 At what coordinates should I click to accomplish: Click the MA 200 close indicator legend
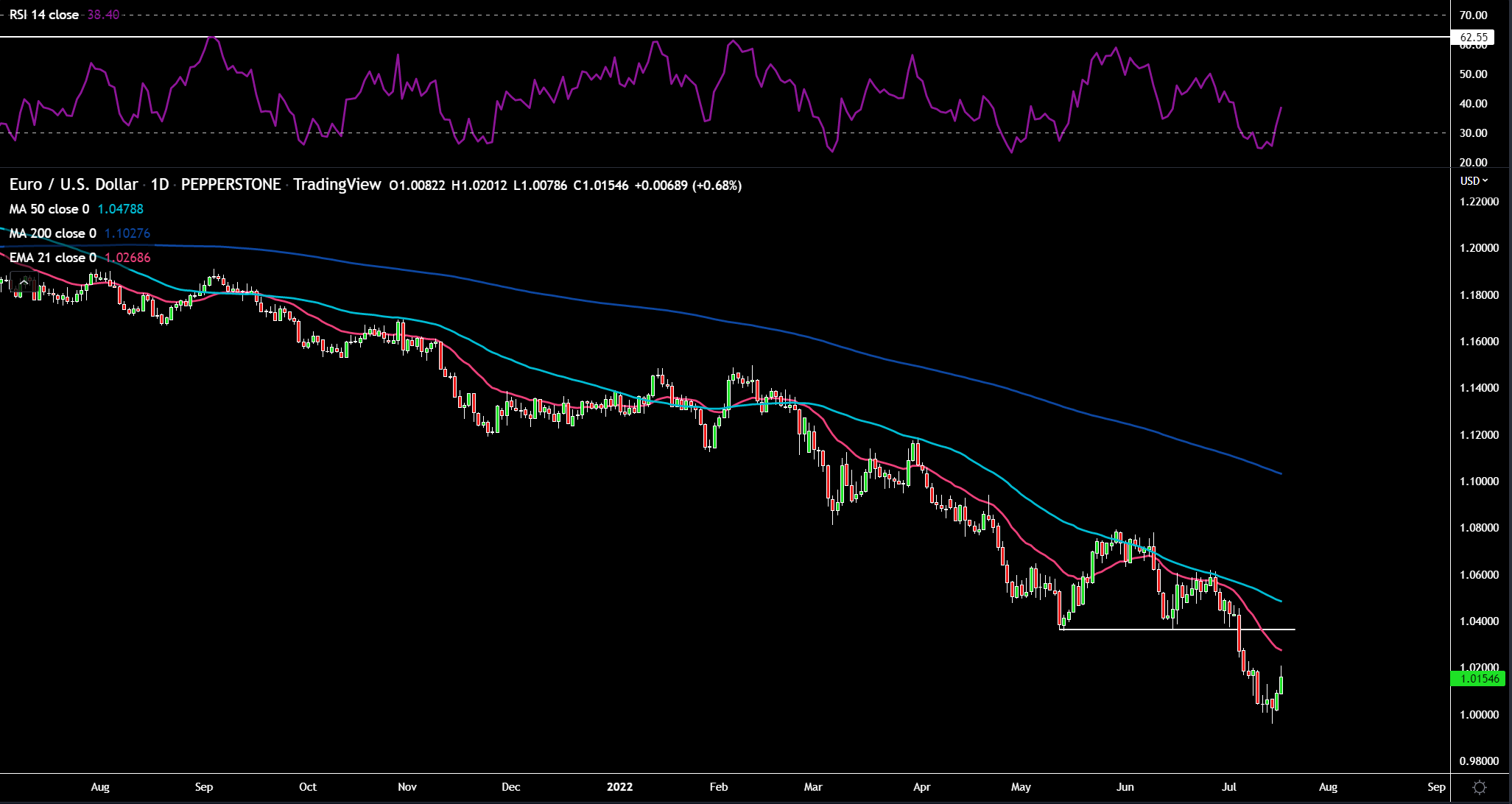pos(52,233)
